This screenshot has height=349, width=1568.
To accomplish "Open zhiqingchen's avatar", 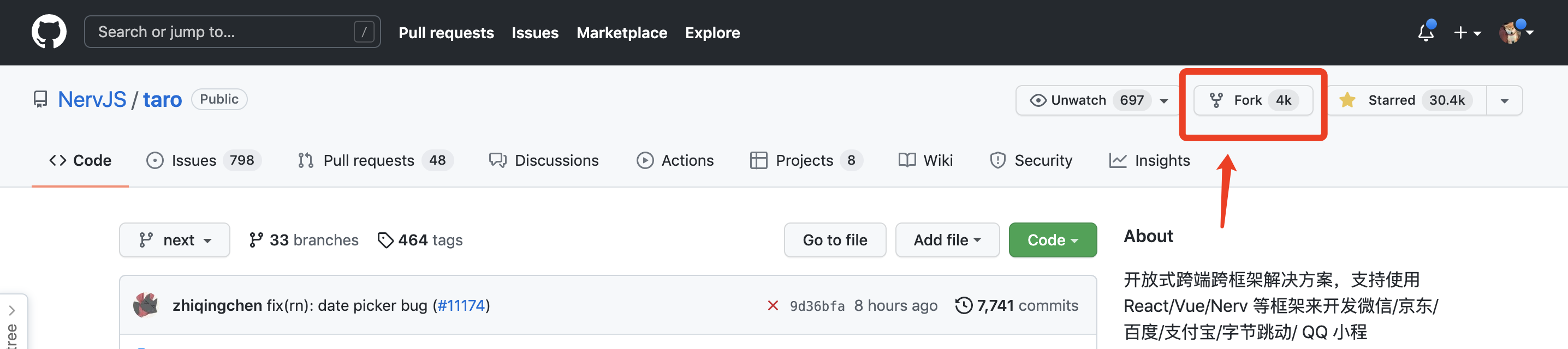I will point(145,305).
